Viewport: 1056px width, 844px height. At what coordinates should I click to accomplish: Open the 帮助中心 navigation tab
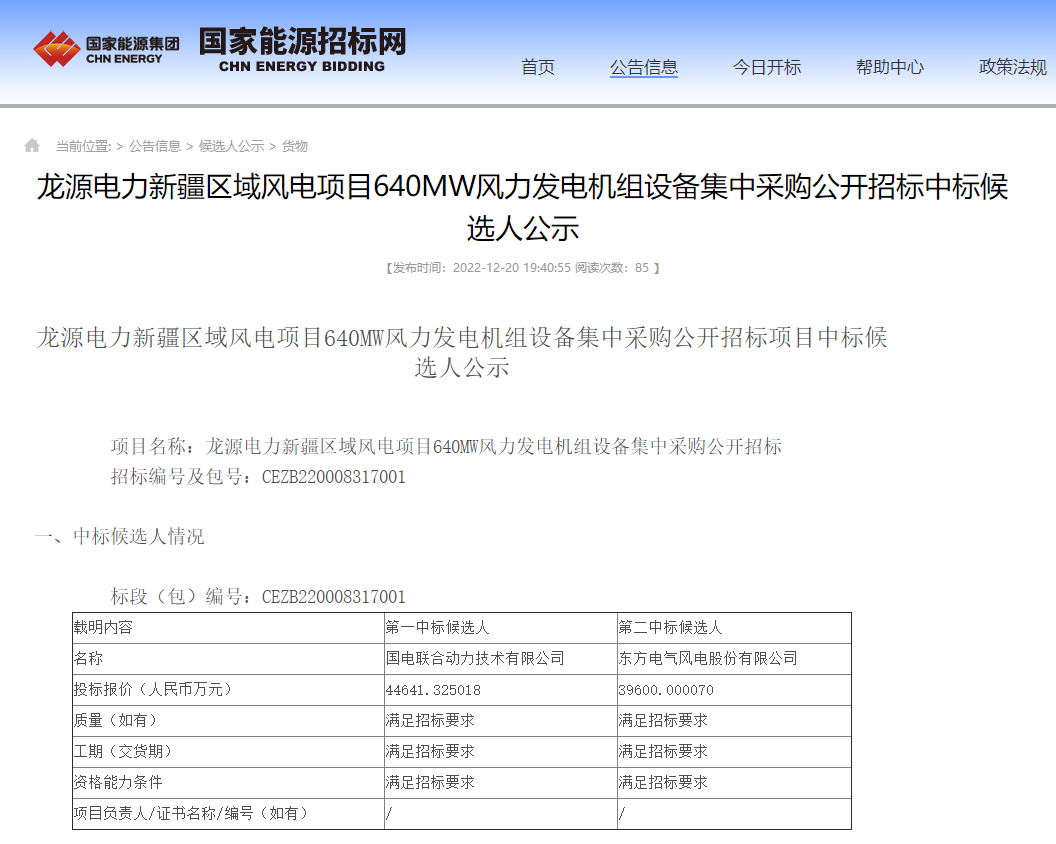(x=890, y=67)
